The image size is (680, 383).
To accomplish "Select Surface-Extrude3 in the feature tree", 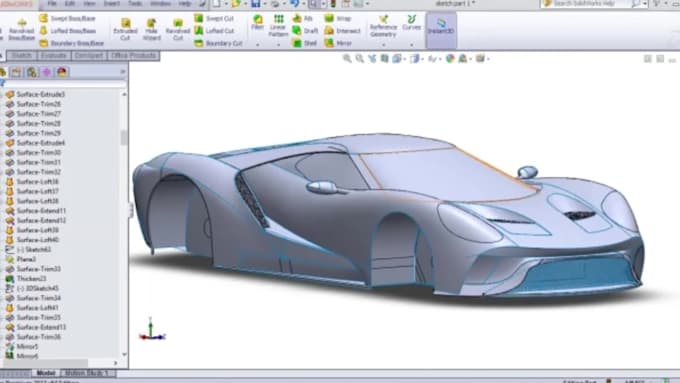I will pos(36,94).
